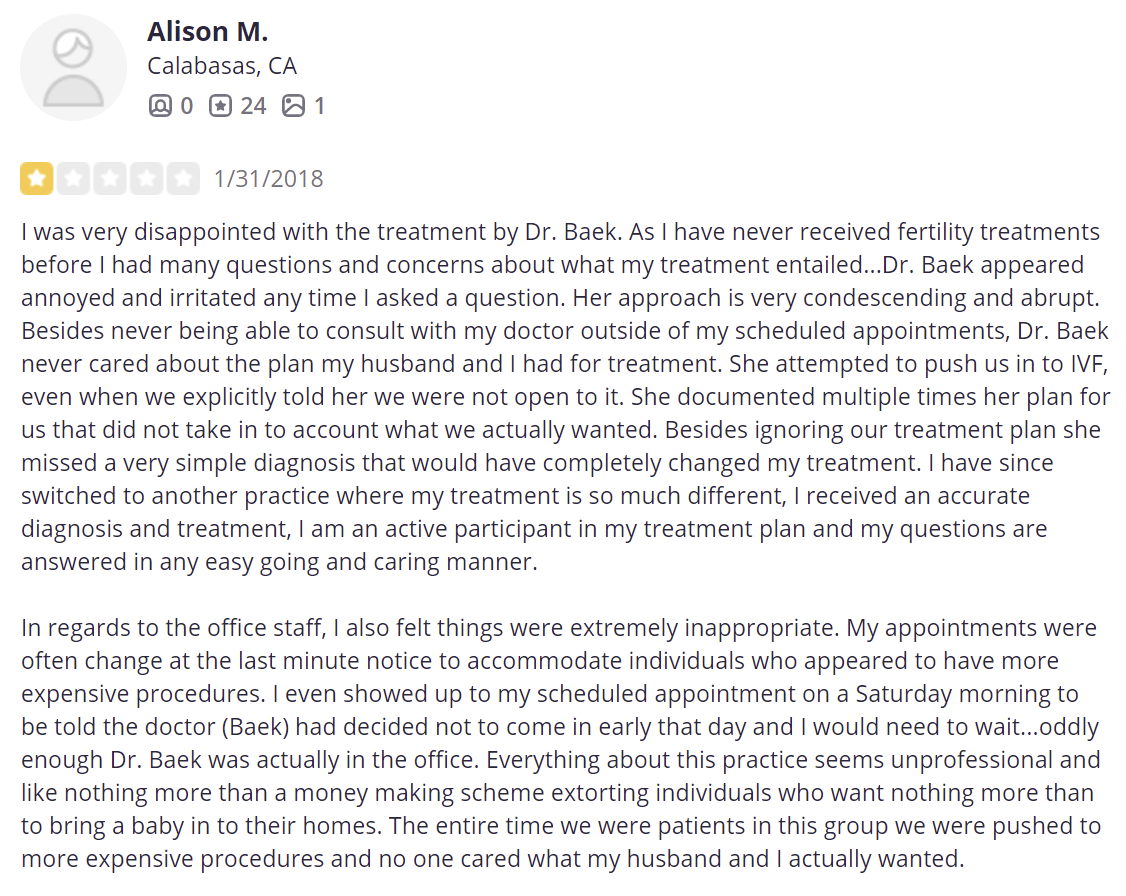Click the reviews count star icon
The image size is (1126, 896).
click(x=220, y=106)
